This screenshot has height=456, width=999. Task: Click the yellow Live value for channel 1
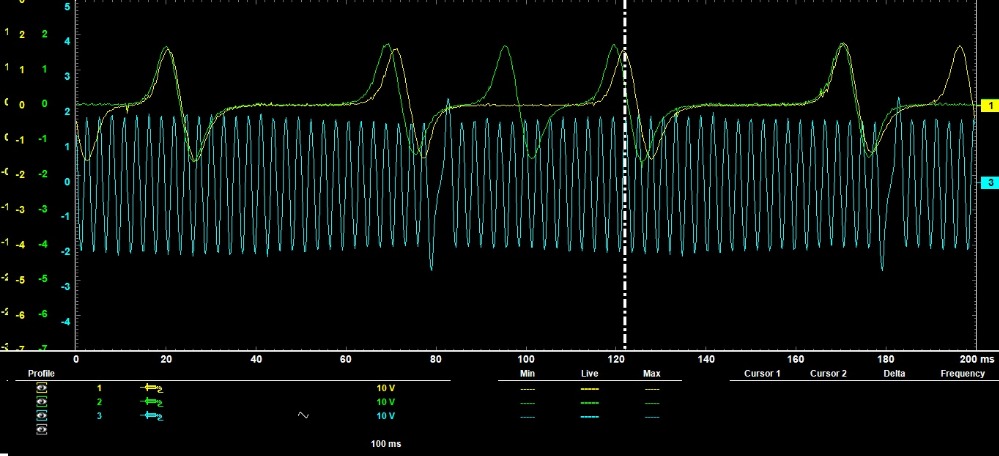pos(589,387)
